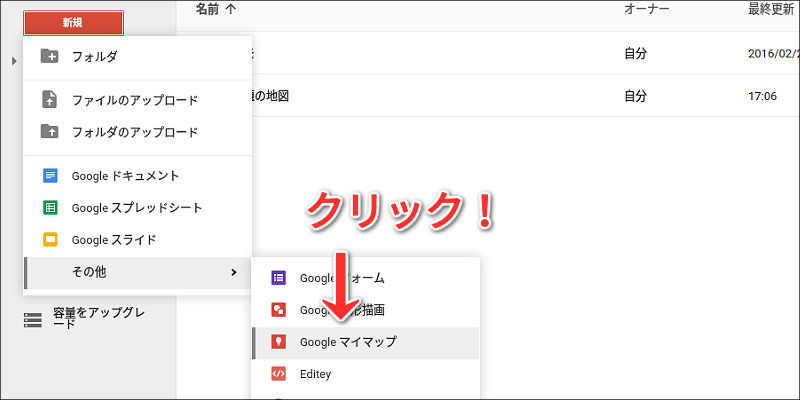Expand the sidebar tree triangle
800x400 pixels.
click(14, 61)
